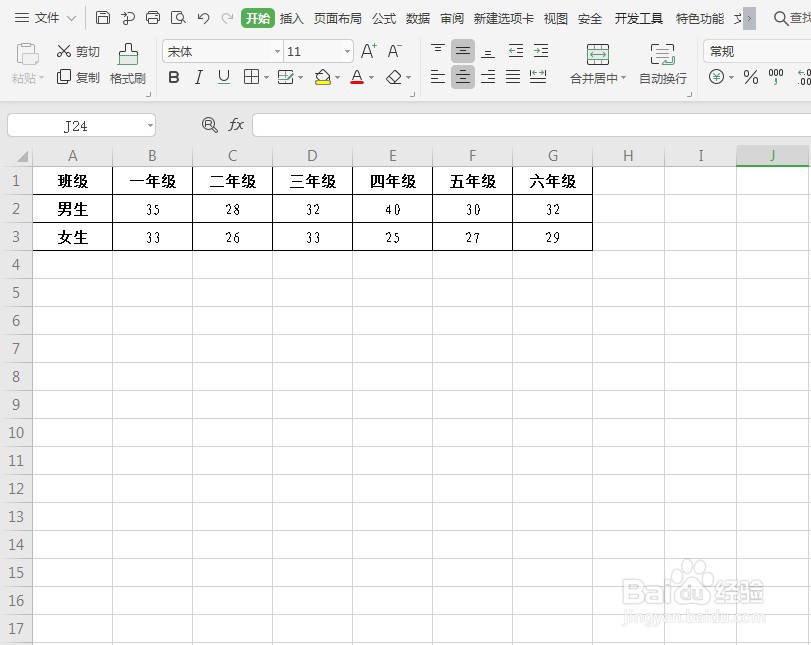The width and height of the screenshot is (811, 645).
Task: Switch to the Insert (插入) tab
Action: point(292,19)
